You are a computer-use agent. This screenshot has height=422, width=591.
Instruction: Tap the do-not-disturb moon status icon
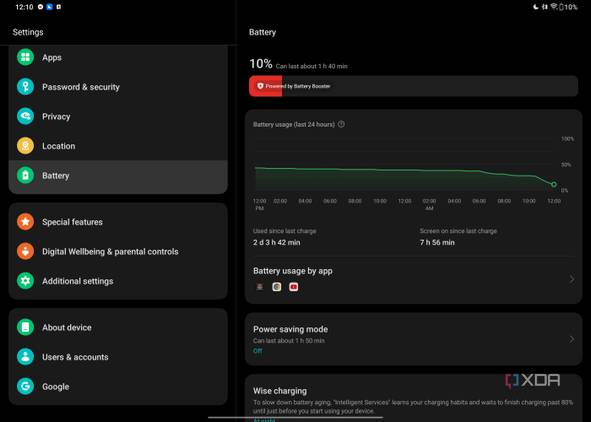536,6
